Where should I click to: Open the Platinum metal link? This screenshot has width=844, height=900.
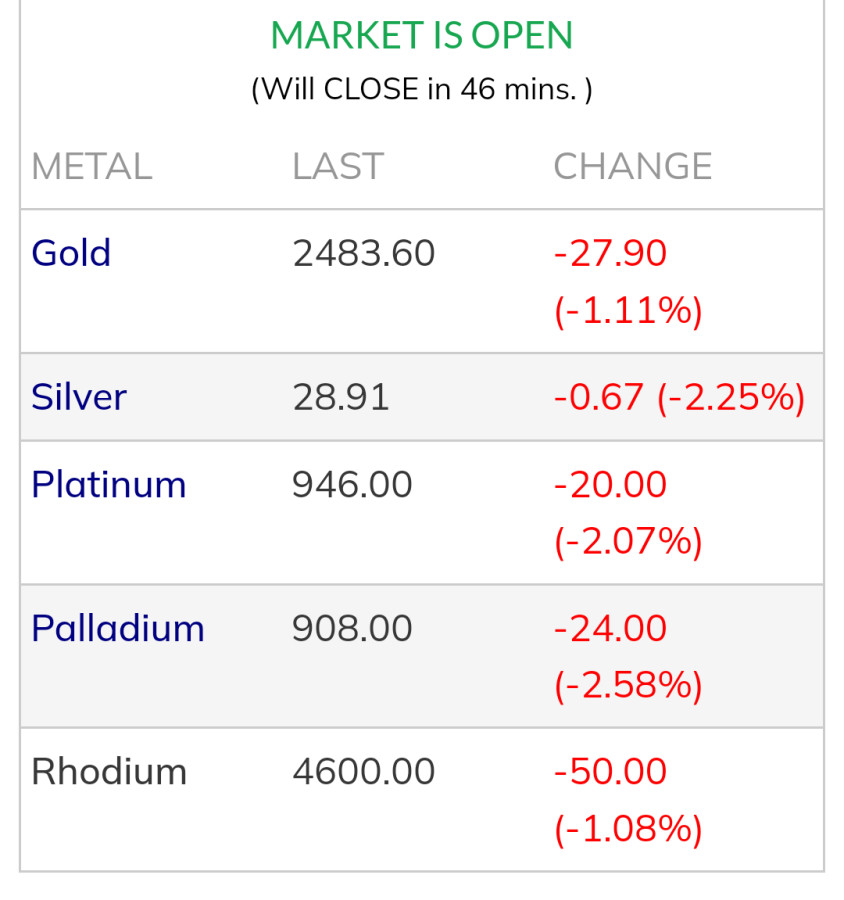click(108, 484)
